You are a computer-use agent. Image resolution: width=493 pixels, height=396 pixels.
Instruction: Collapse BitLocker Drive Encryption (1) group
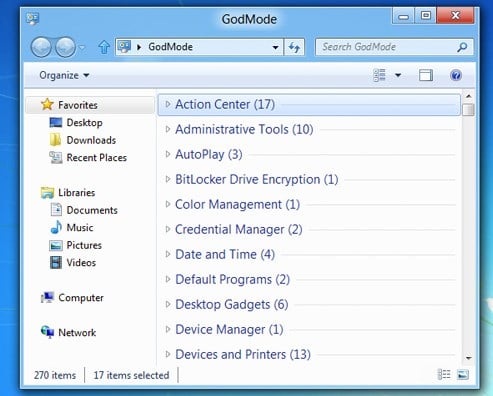pos(168,179)
